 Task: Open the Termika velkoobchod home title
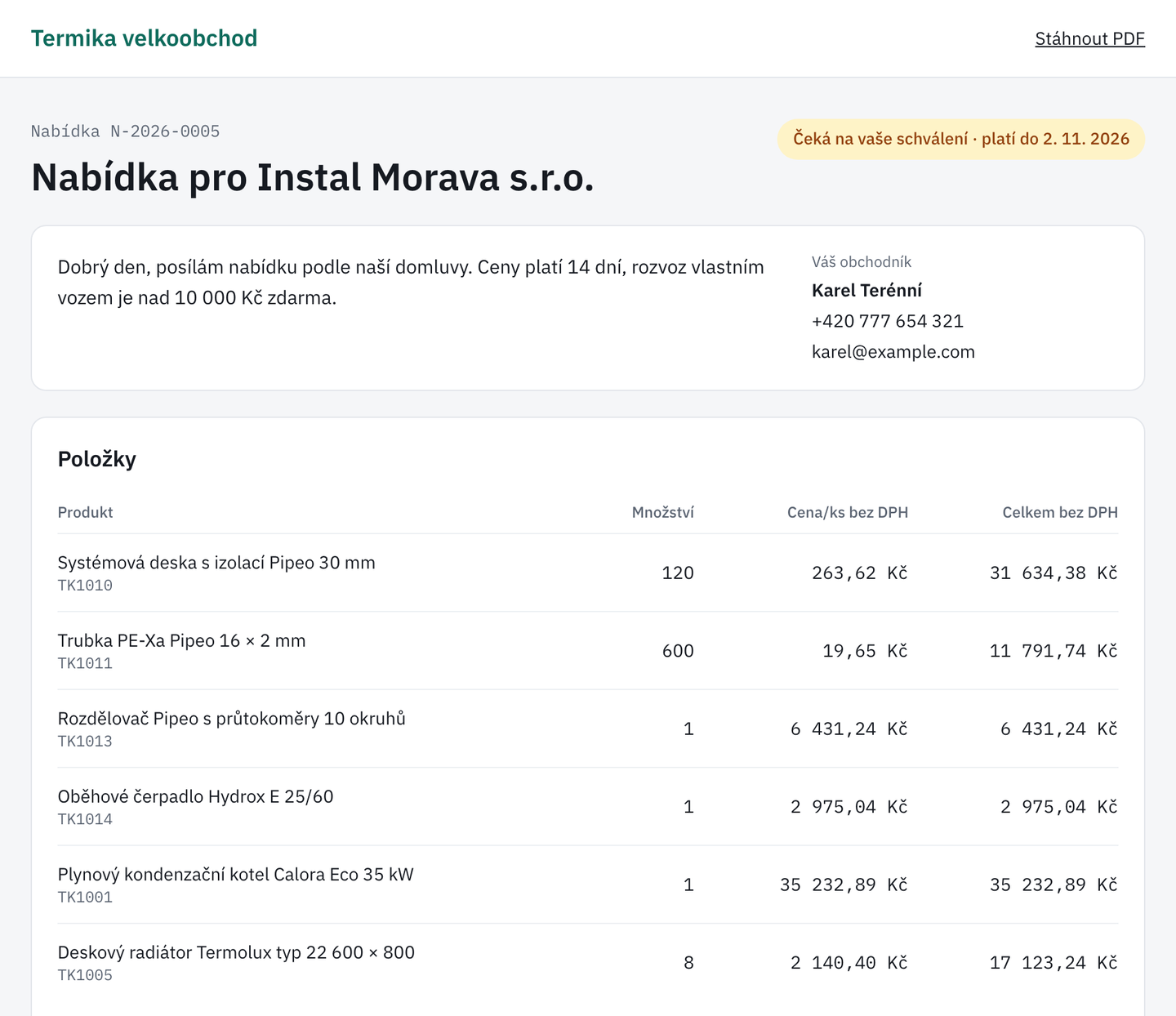tap(144, 38)
